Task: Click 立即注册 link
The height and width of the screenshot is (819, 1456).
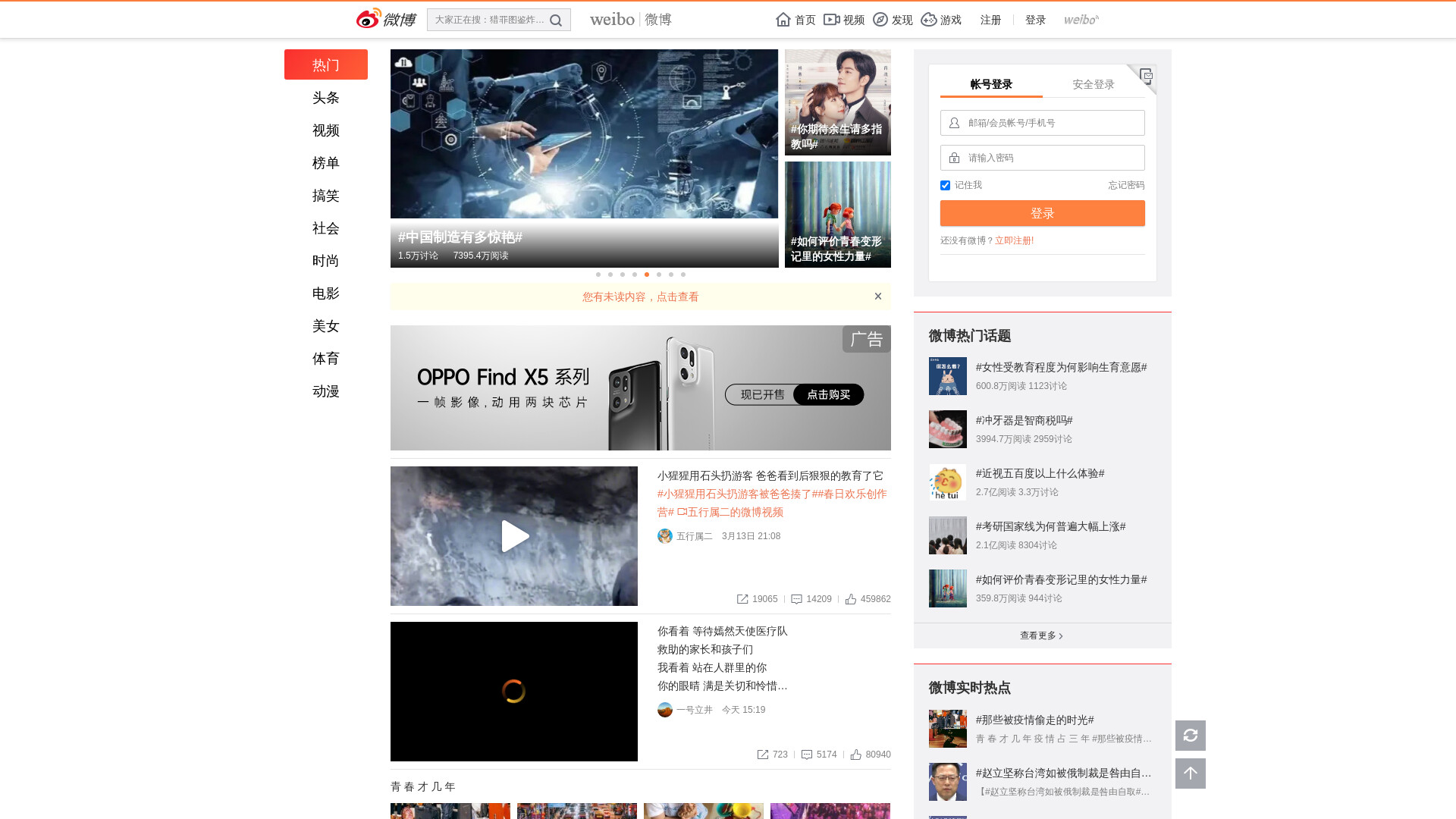Action: click(x=1014, y=240)
